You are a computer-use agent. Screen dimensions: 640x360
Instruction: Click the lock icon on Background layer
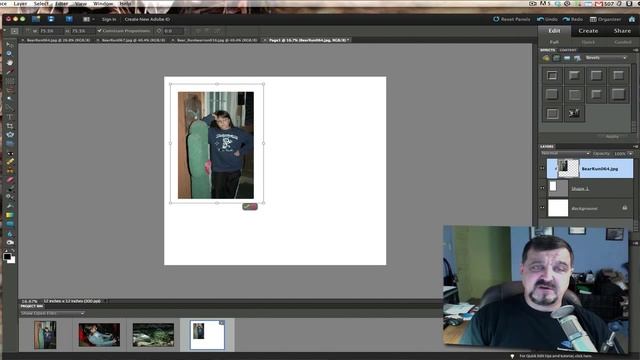click(x=624, y=208)
